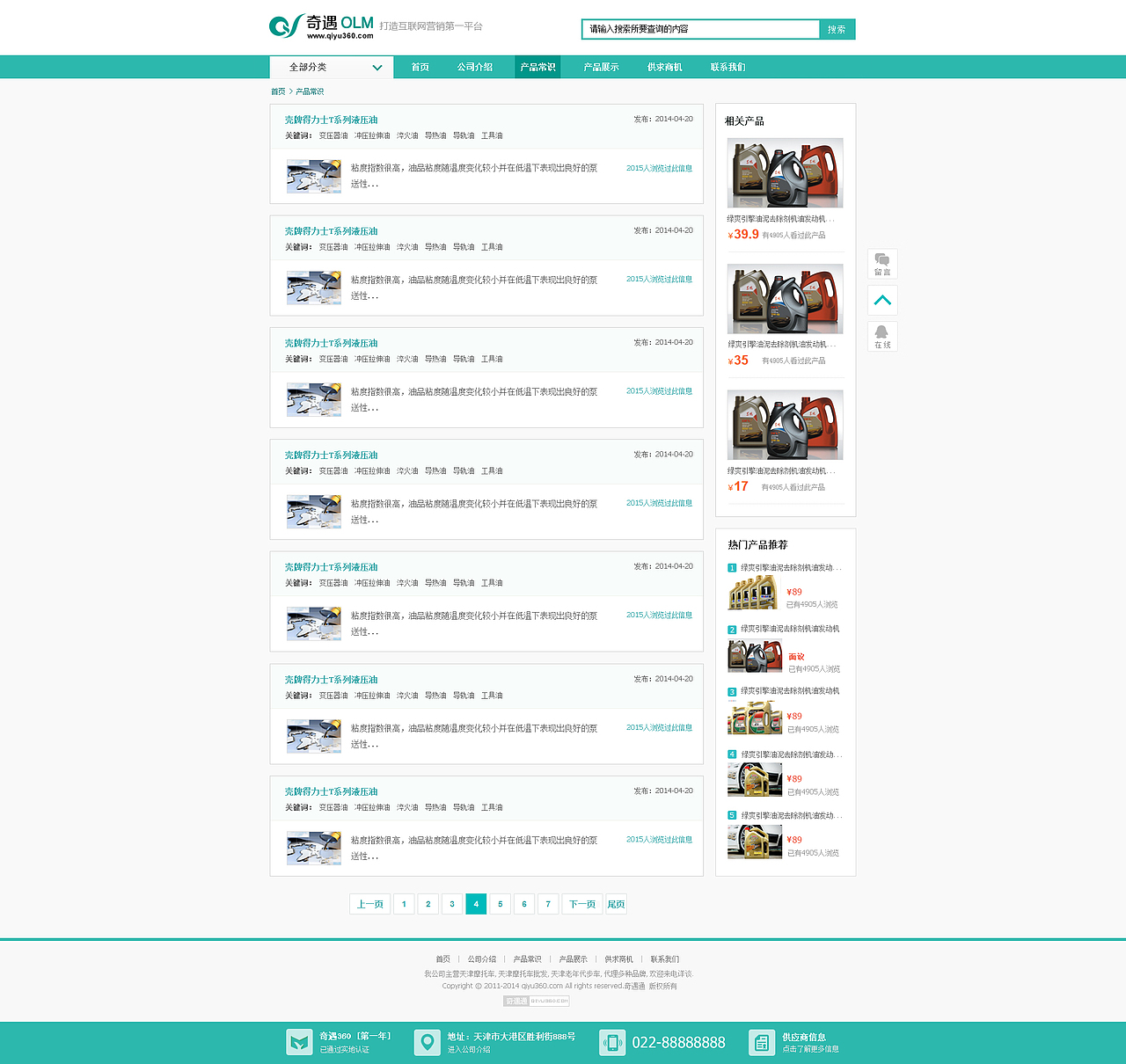Screen dimensions: 1126x1064
Task: Click footer link 公司介绍
Action: 482,959
